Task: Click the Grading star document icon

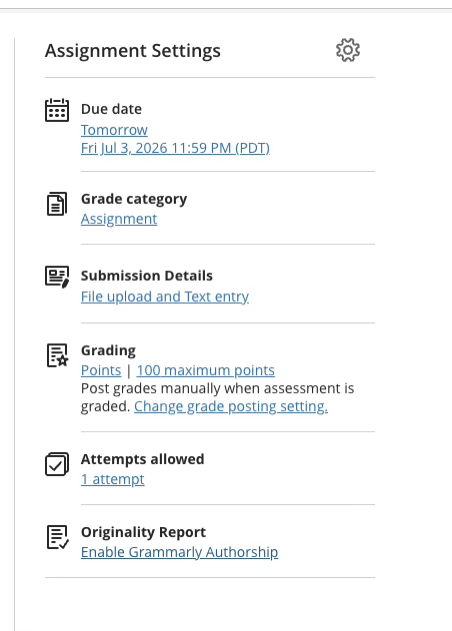Action: point(58,355)
